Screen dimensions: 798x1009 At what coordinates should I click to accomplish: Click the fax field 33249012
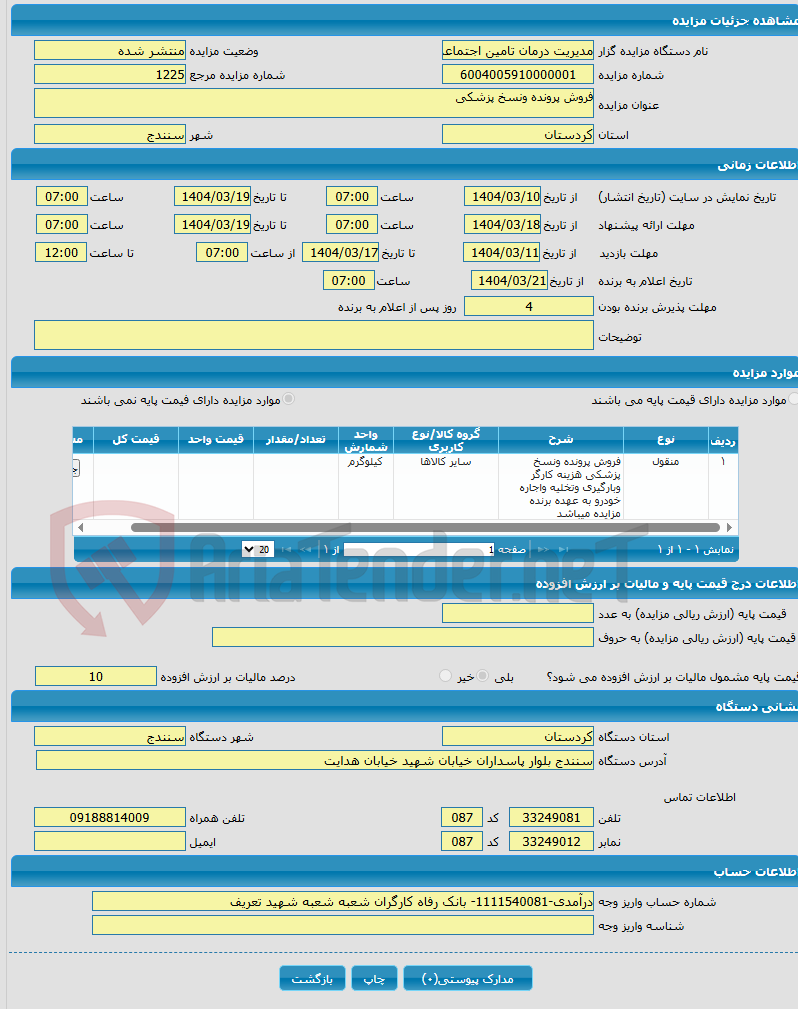[551, 841]
